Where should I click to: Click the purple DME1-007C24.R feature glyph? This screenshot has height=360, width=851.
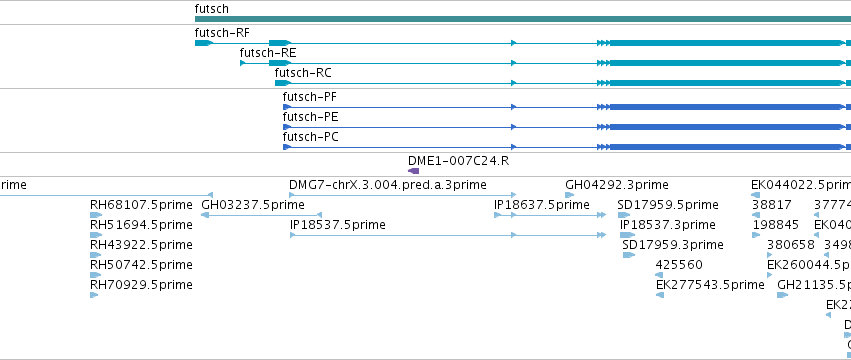coord(414,171)
